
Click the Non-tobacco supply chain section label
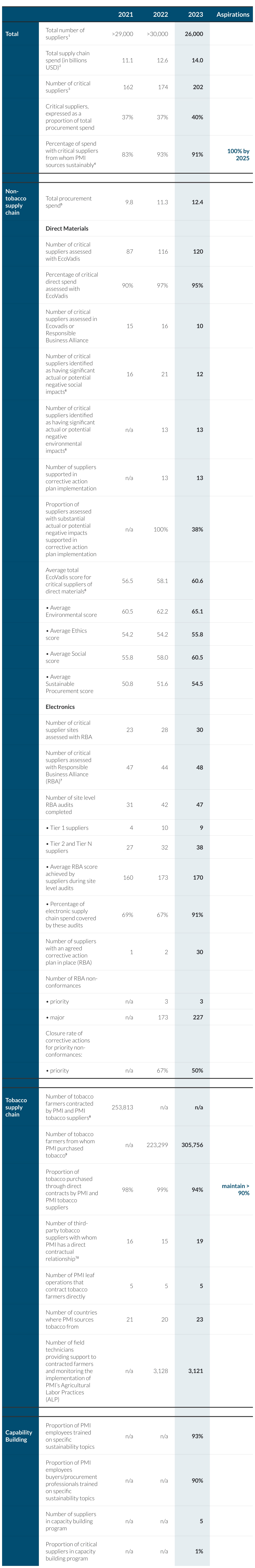click(16, 201)
